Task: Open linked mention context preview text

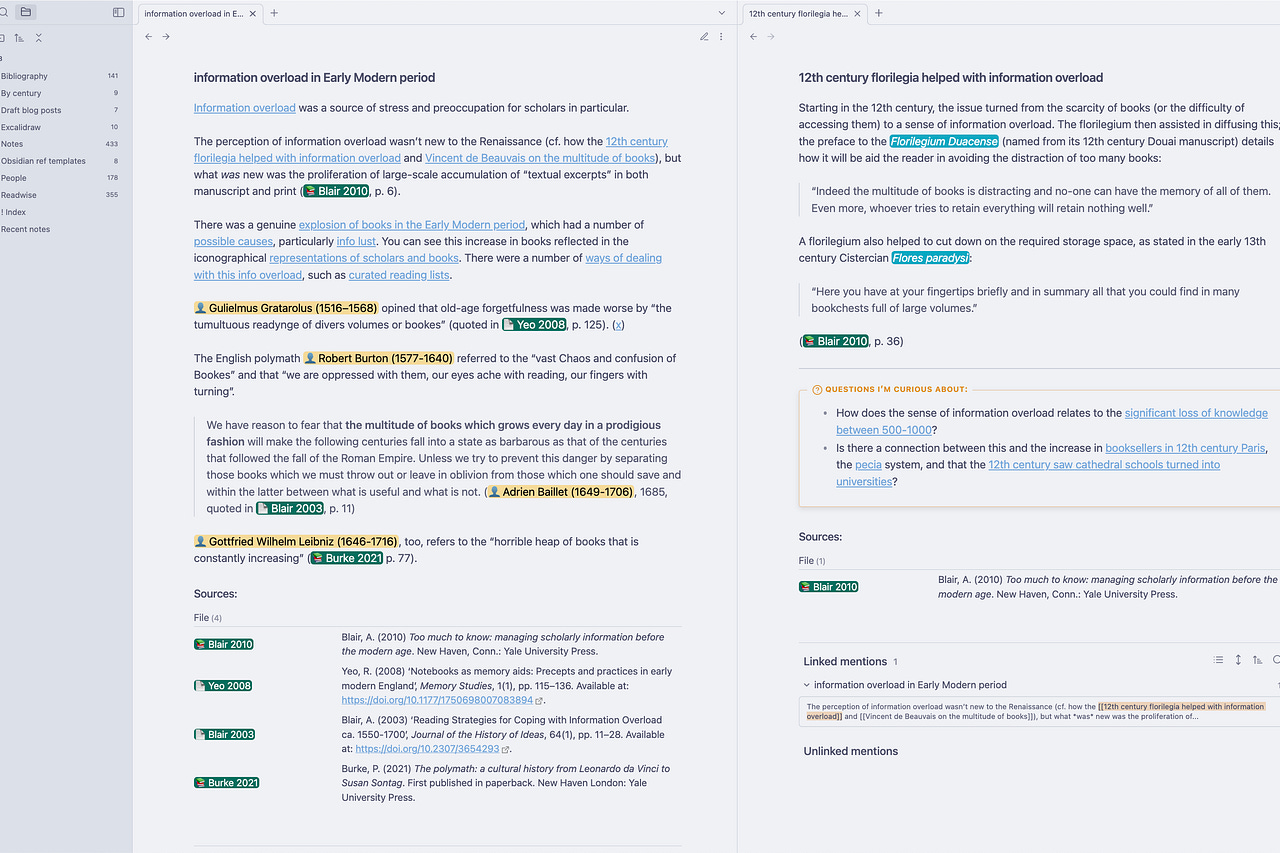Action: point(1040,711)
